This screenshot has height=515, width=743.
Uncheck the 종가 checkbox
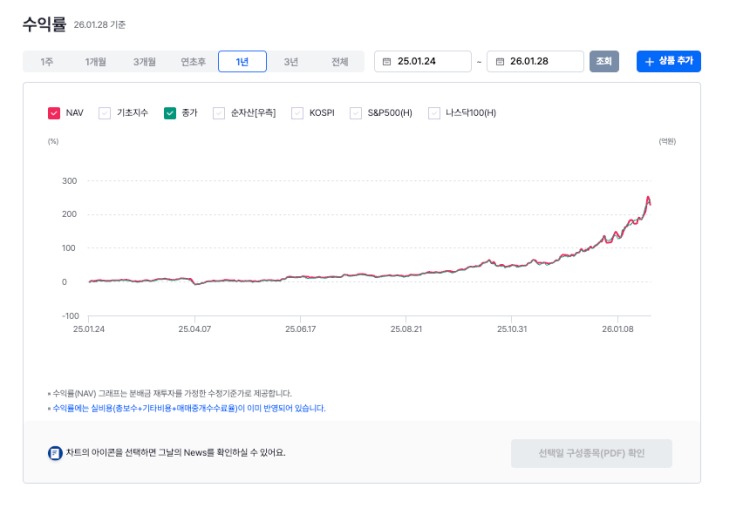click(x=170, y=113)
